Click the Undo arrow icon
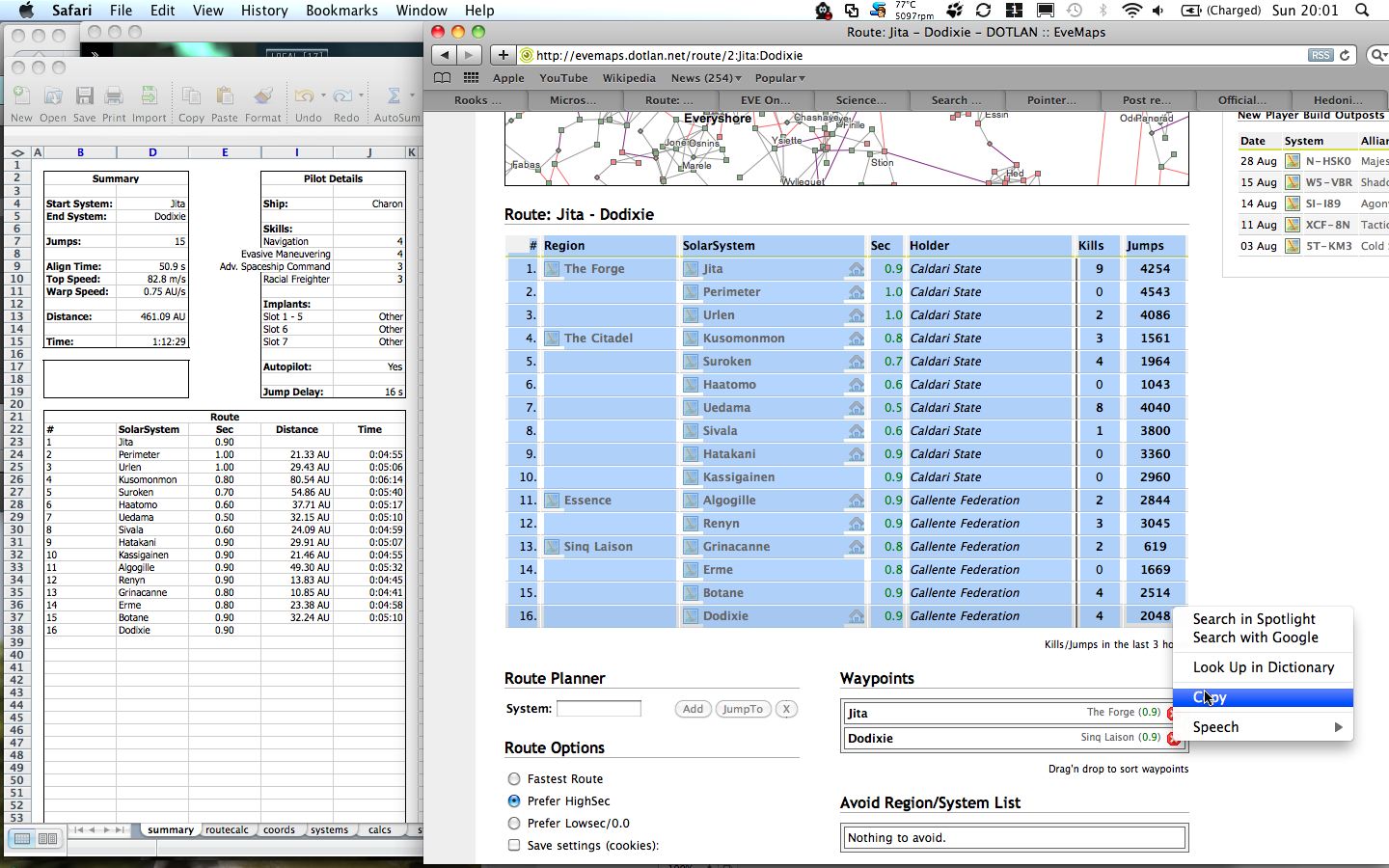The width and height of the screenshot is (1389, 868). point(304,96)
